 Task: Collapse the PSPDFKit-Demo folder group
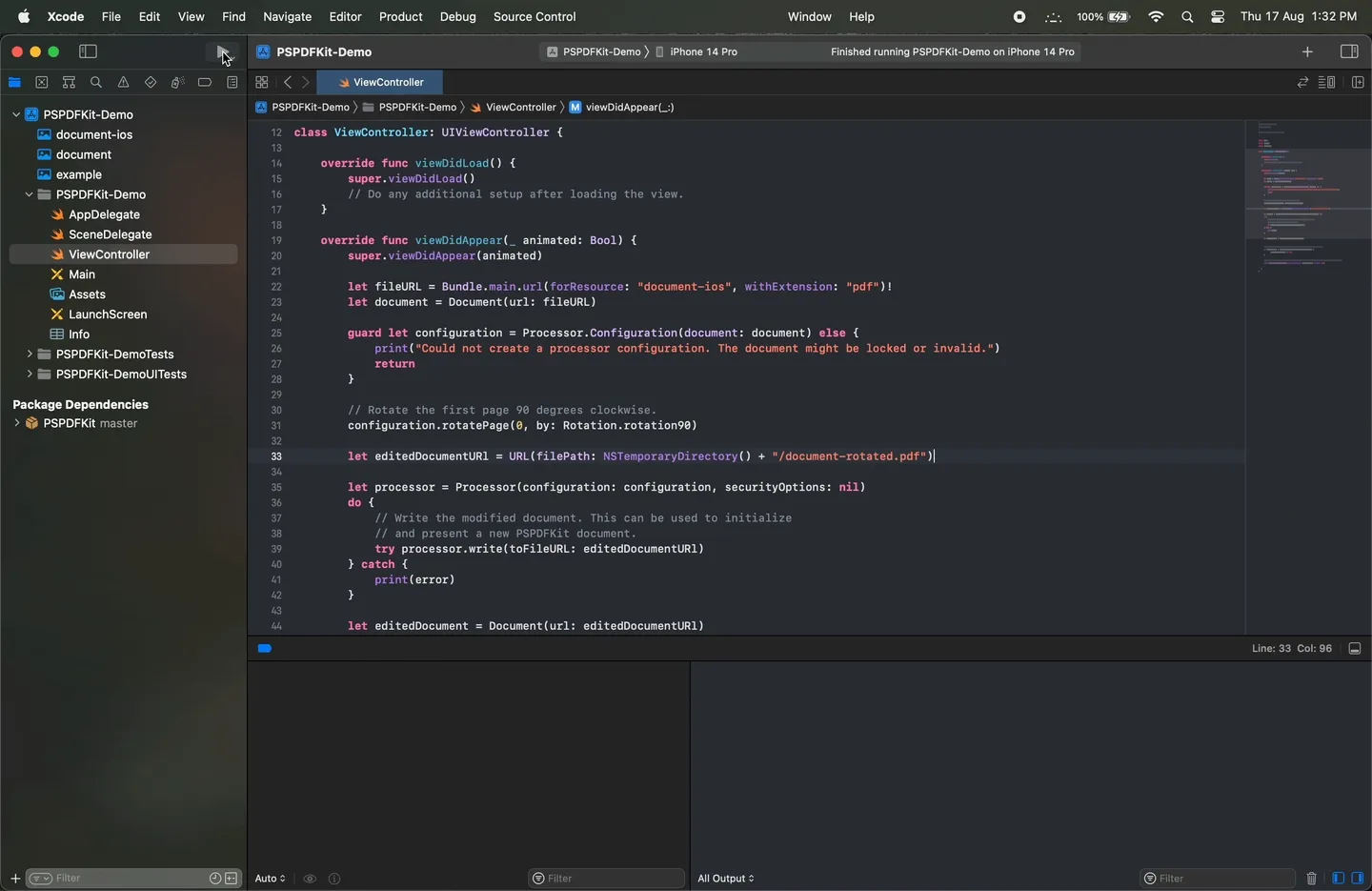click(29, 194)
